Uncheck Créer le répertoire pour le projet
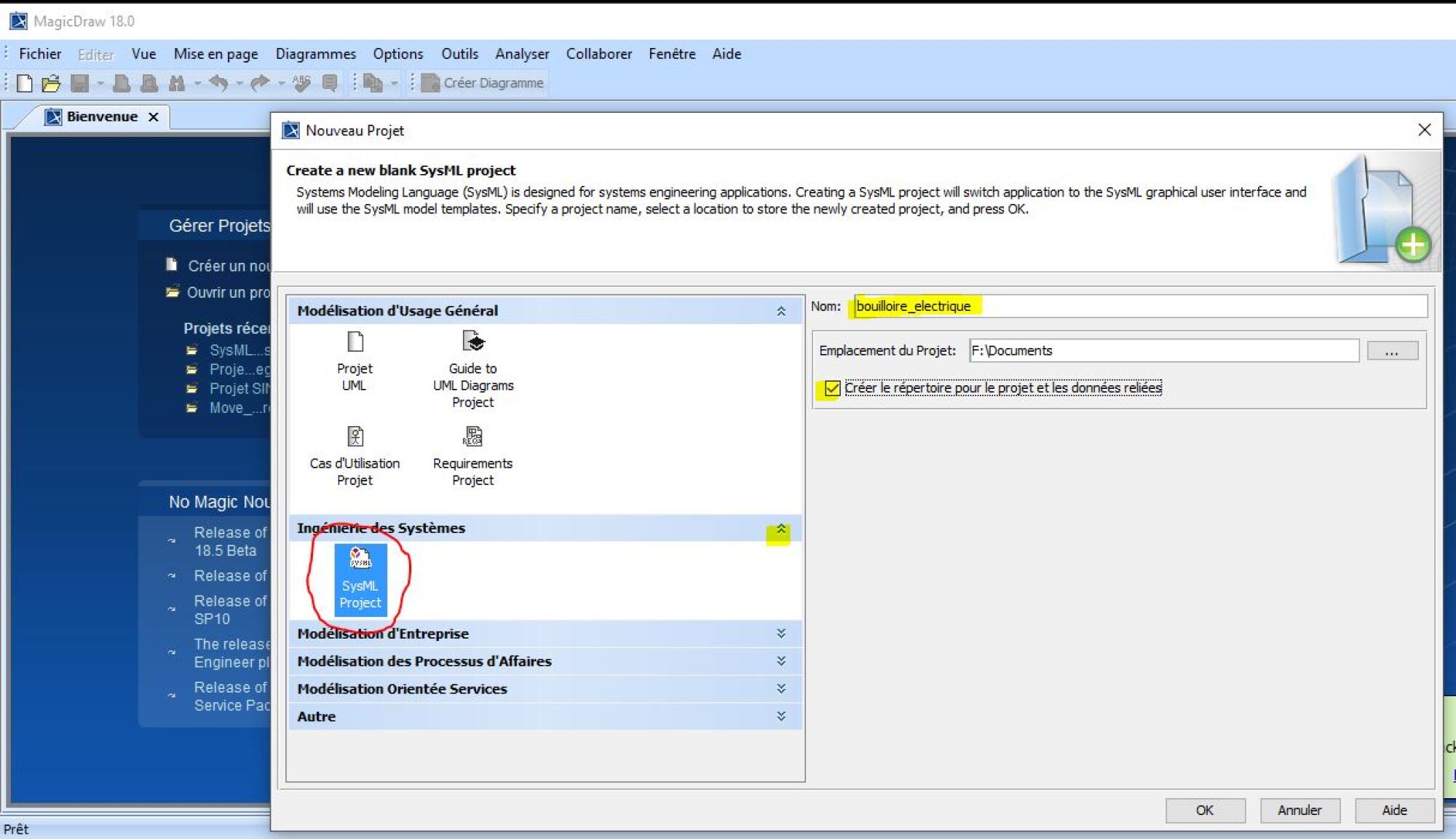Viewport: 1456px width, 839px height. coord(832,388)
